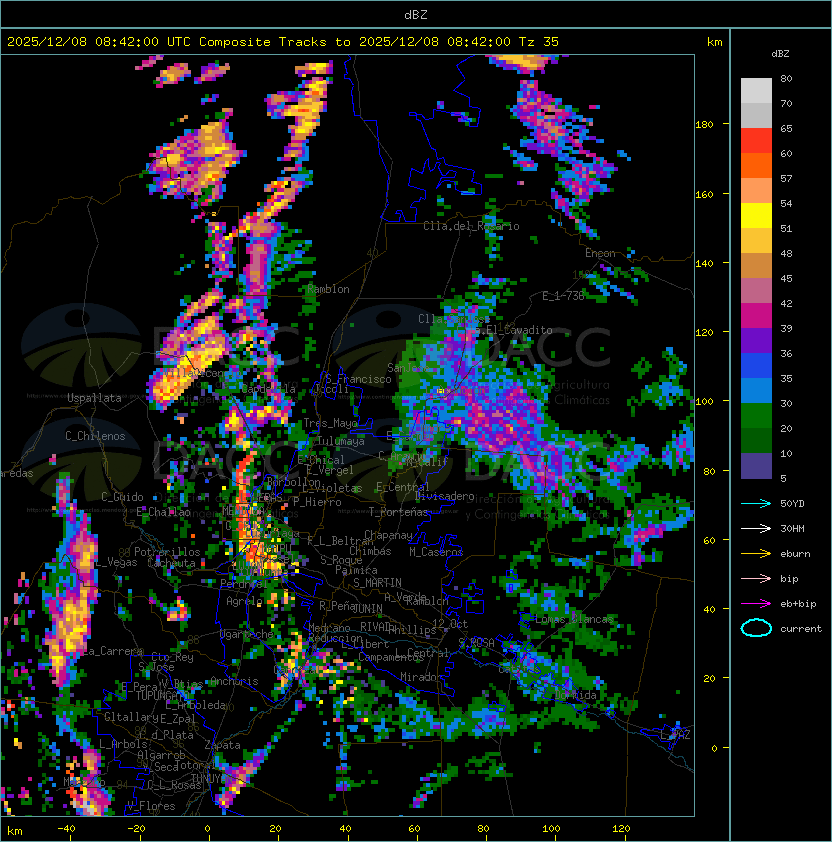Click the E_1-738 label
Screen dimensions: 832x842
(562, 296)
